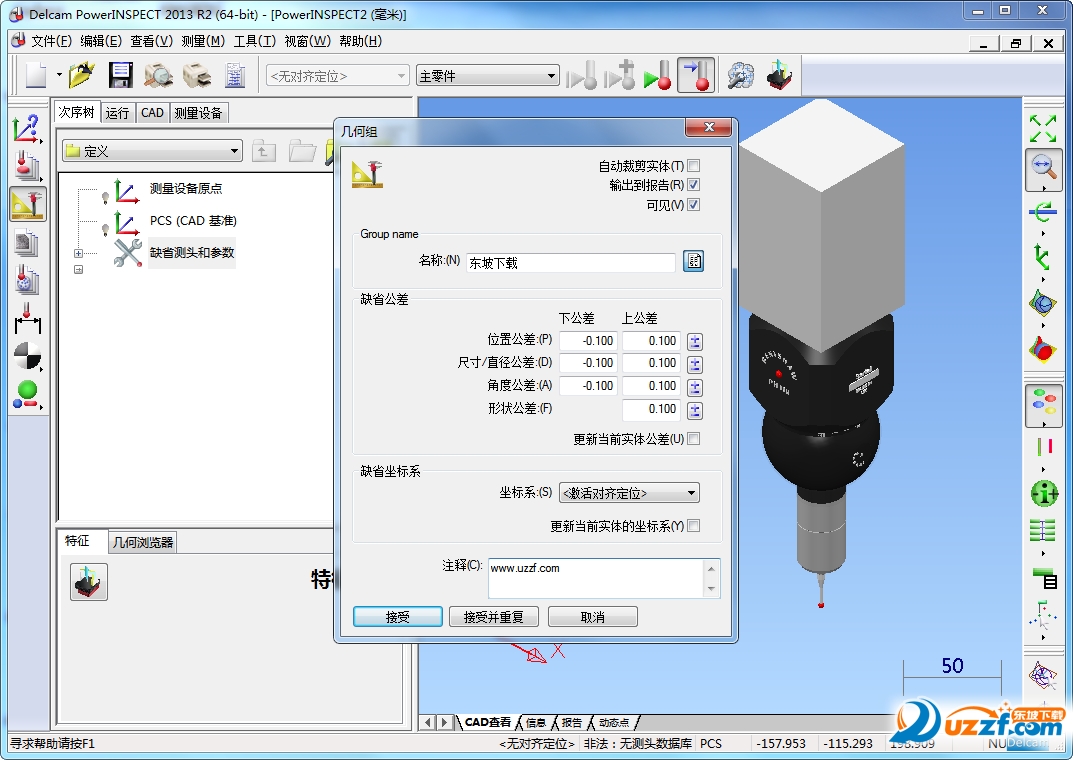
Task: Click the position lower tolerance field
Action: click(588, 341)
